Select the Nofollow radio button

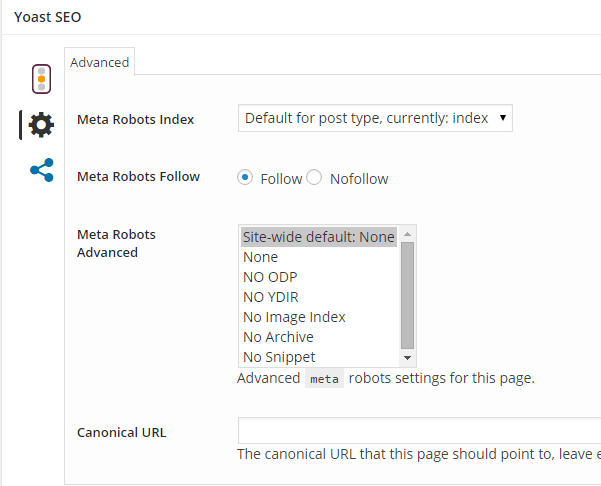pos(314,178)
